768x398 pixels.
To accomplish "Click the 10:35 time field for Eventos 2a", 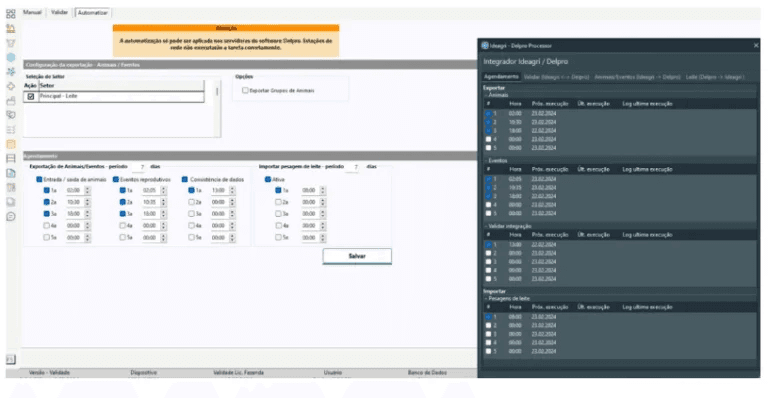I will tap(150, 202).
